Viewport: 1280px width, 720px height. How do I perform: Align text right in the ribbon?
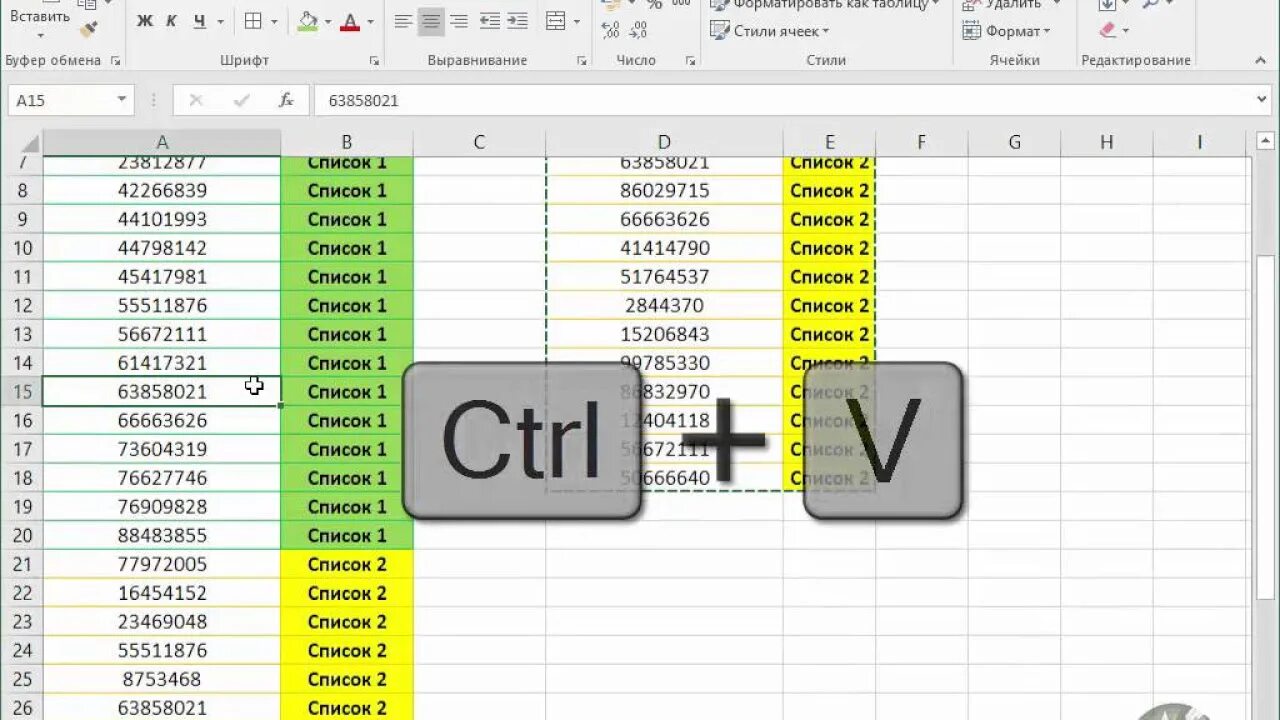coord(459,21)
